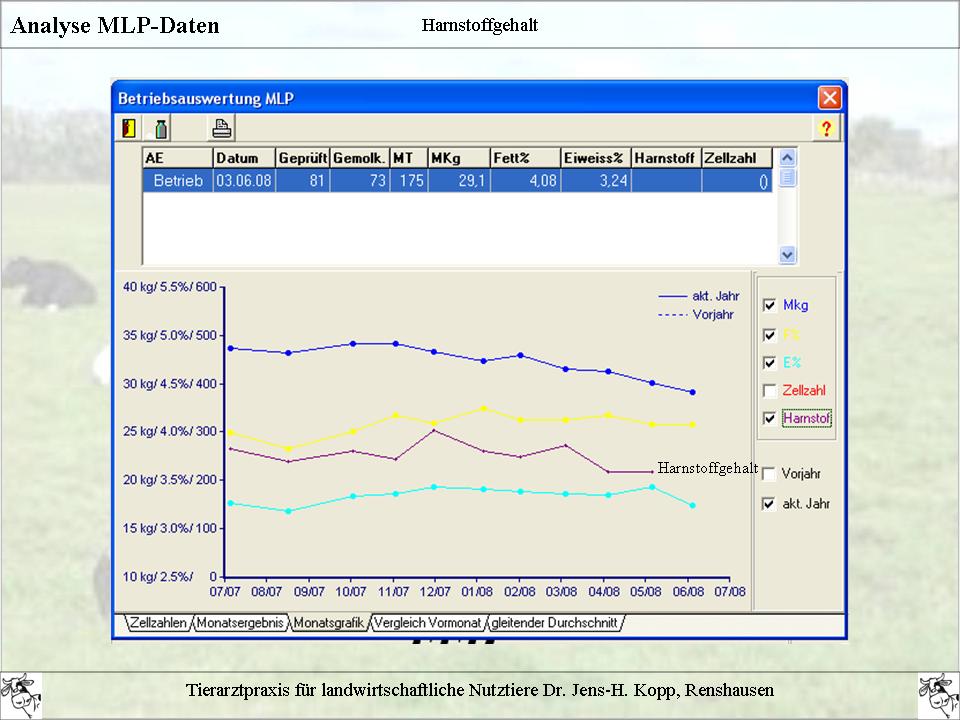Enable the Vorjahr comparison checkbox
The image size is (960, 720).
769,475
